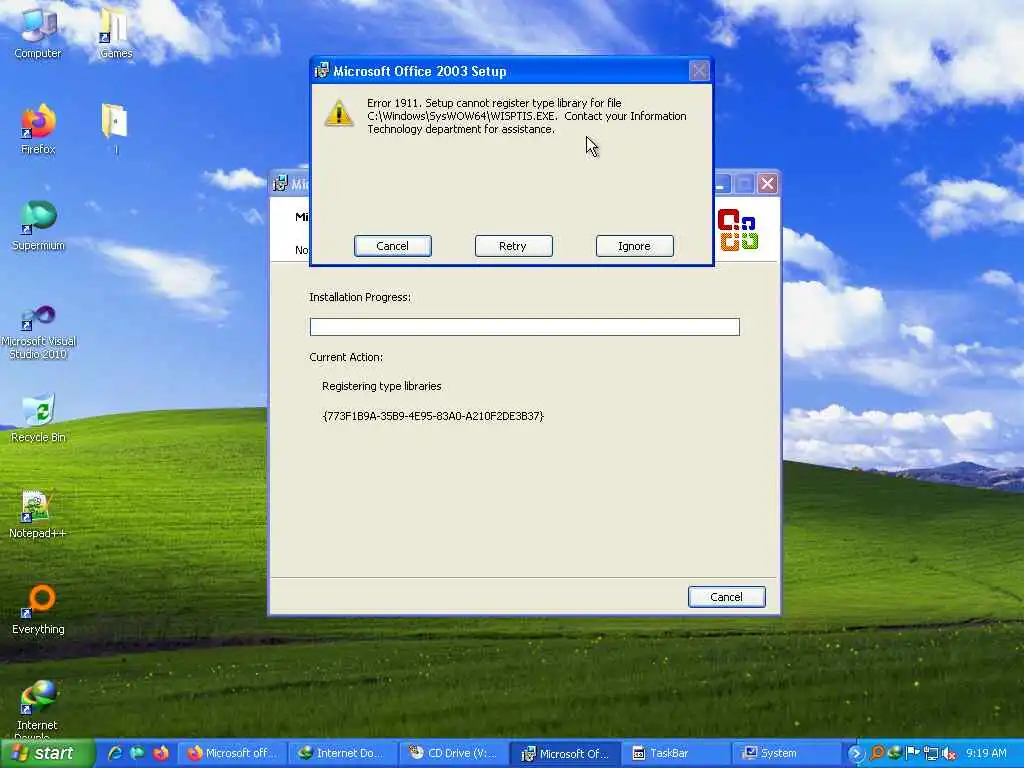Screen dimensions: 1024x768
Task: Click the setup icon in the error dialog title bar
Action: pyautogui.click(x=321, y=71)
